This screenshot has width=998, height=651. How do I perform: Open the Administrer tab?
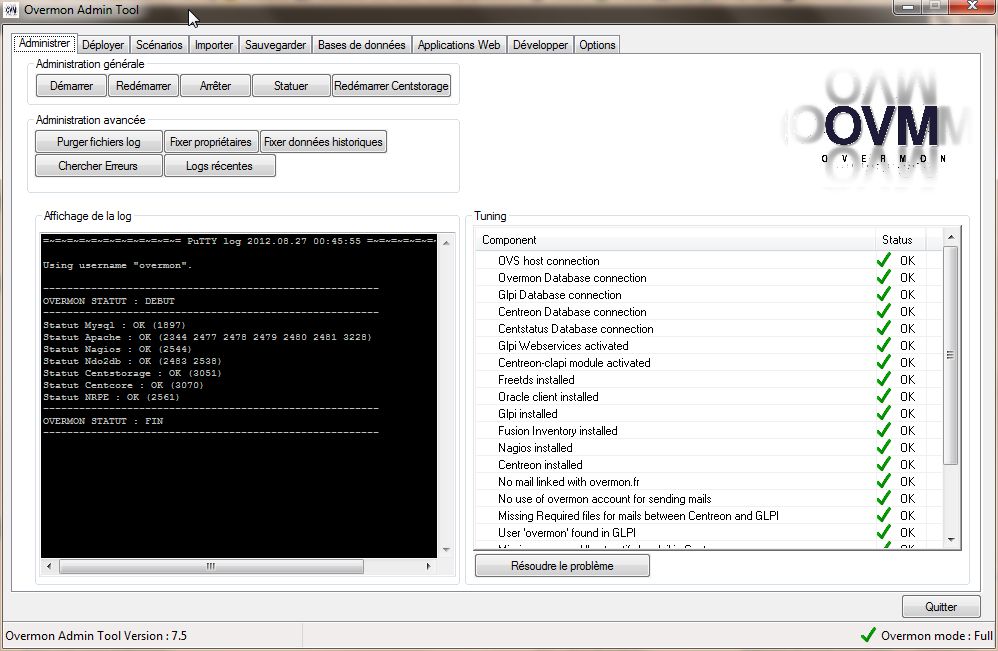[45, 43]
